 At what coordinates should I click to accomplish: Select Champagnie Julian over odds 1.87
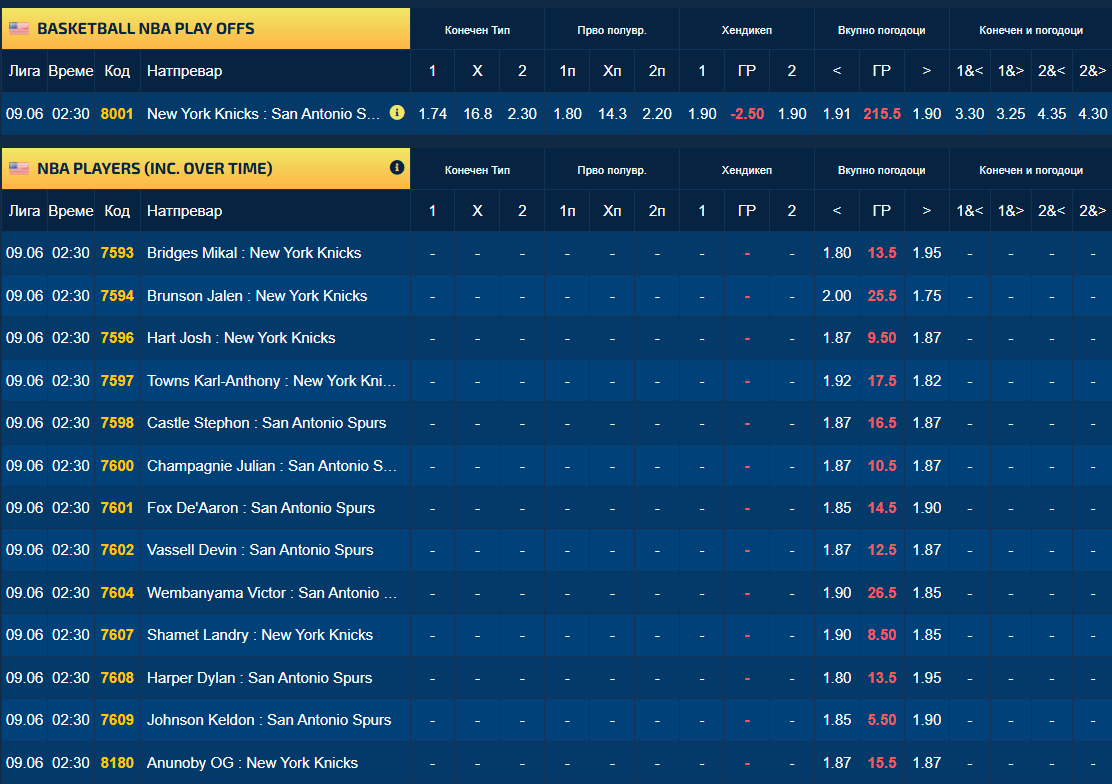click(x=926, y=466)
